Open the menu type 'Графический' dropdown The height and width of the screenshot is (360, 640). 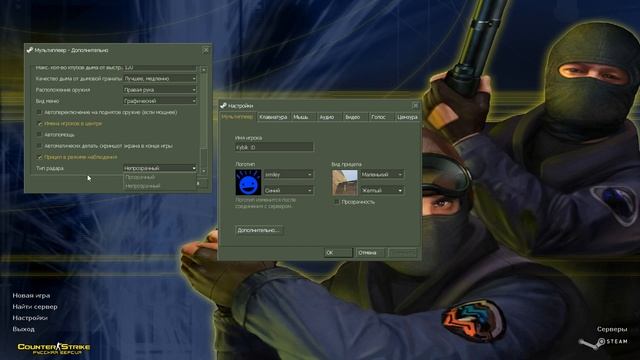coord(160,101)
